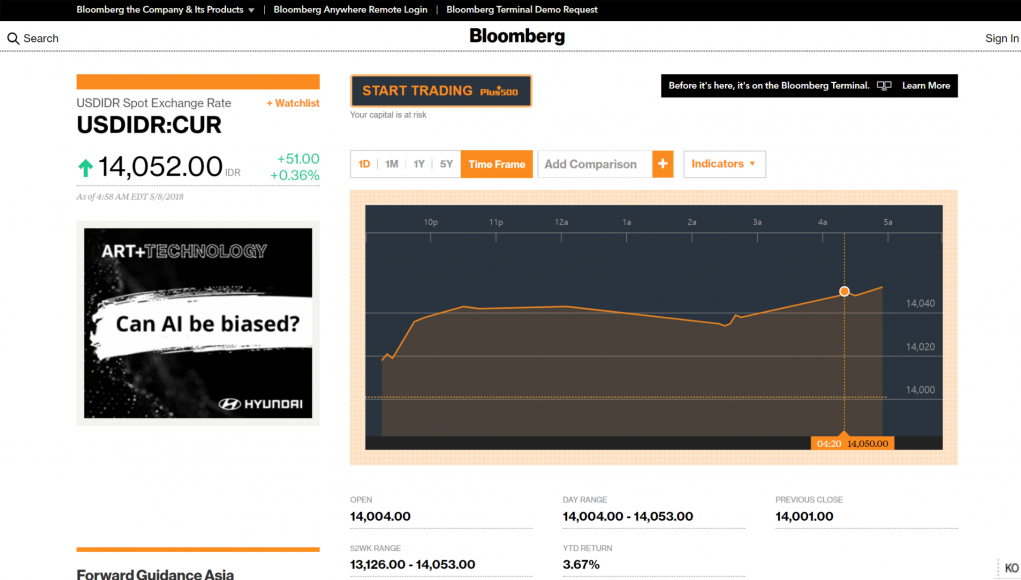Viewport: 1021px width, 580px height.
Task: Expand the Indicators dropdown
Action: coord(724,164)
